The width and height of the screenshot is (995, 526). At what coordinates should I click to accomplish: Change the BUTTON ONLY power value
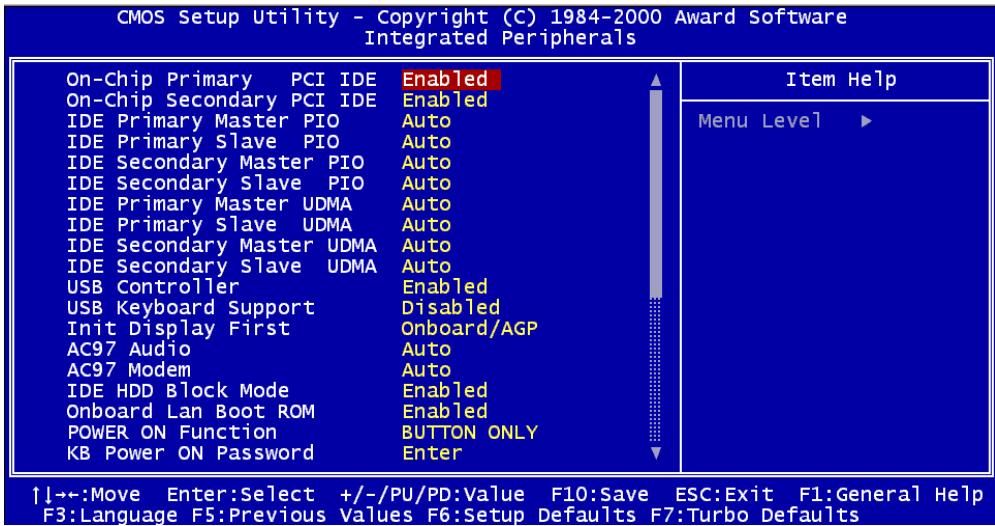(x=470, y=432)
